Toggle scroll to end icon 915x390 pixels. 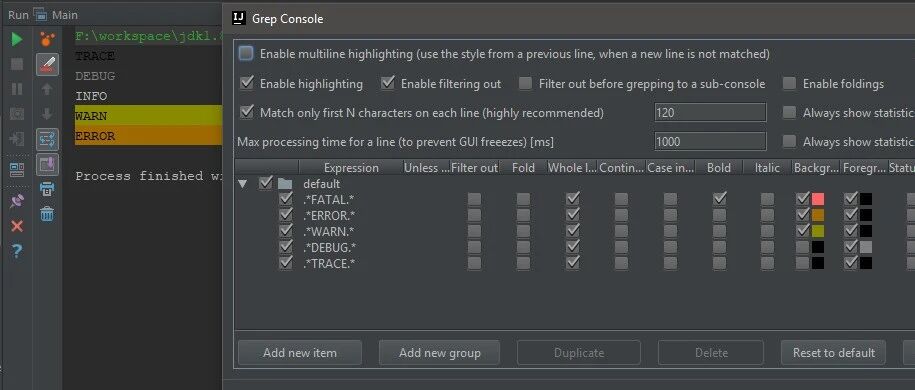tap(47, 164)
